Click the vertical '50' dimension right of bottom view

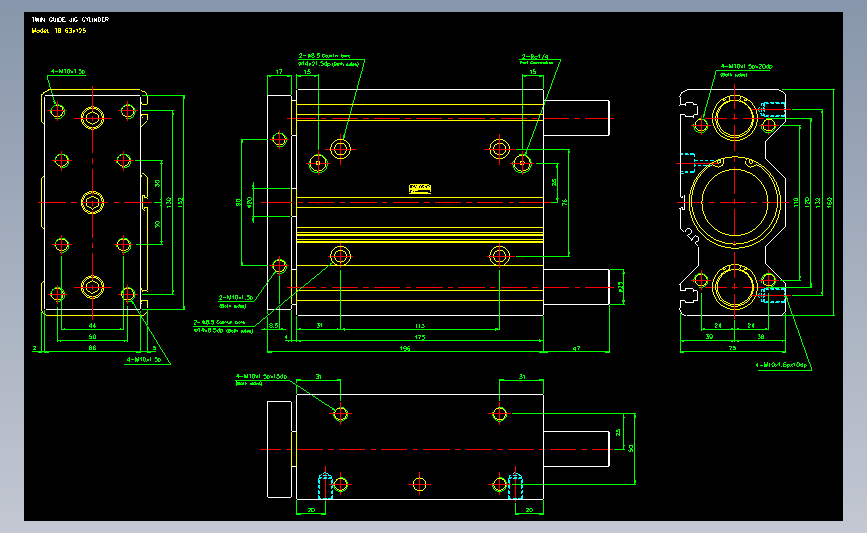tap(631, 448)
